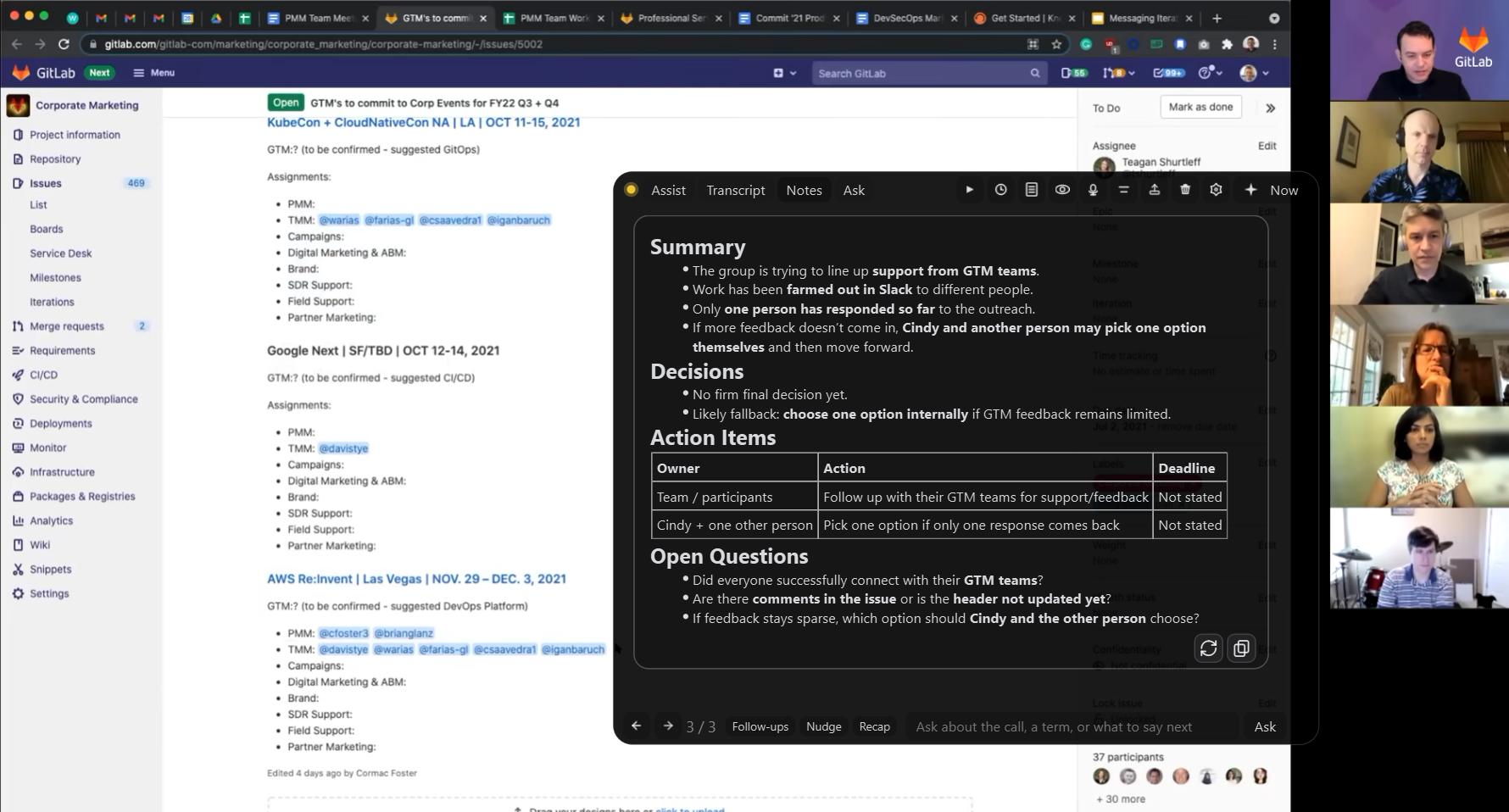Switch to the Notes tab
This screenshot has height=812, width=1509.
click(x=804, y=191)
